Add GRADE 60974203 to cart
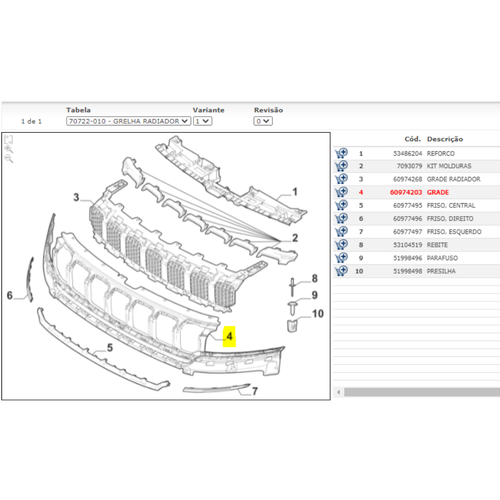Viewport: 500px width, 500px height. pyautogui.click(x=341, y=192)
